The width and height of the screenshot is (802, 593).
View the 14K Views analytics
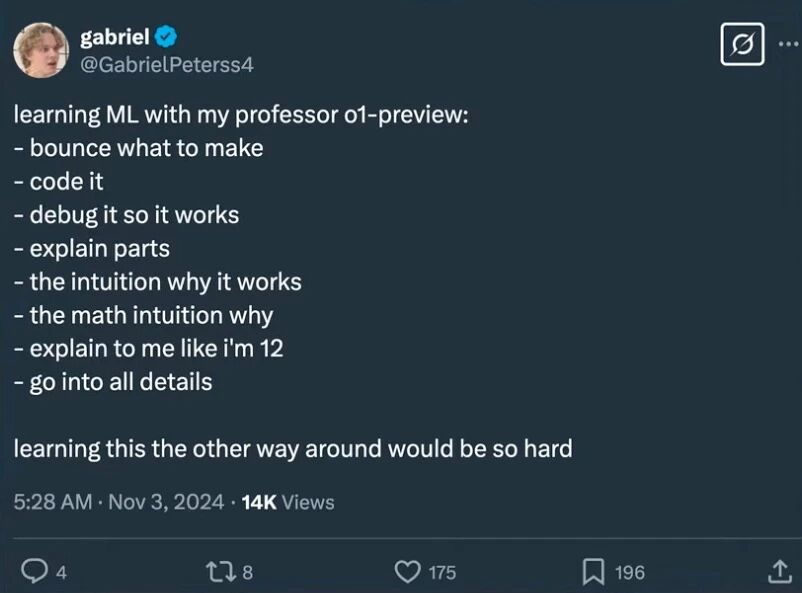288,501
